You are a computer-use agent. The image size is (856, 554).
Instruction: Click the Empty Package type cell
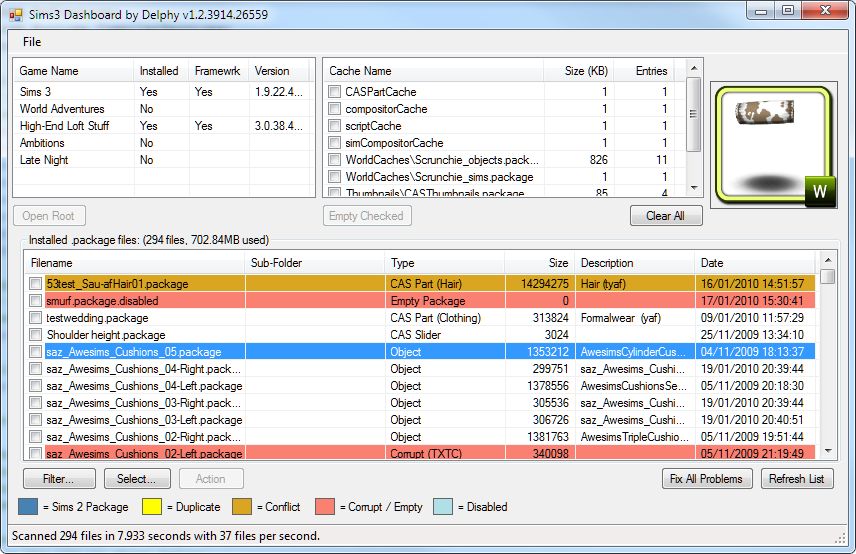pyautogui.click(x=445, y=301)
